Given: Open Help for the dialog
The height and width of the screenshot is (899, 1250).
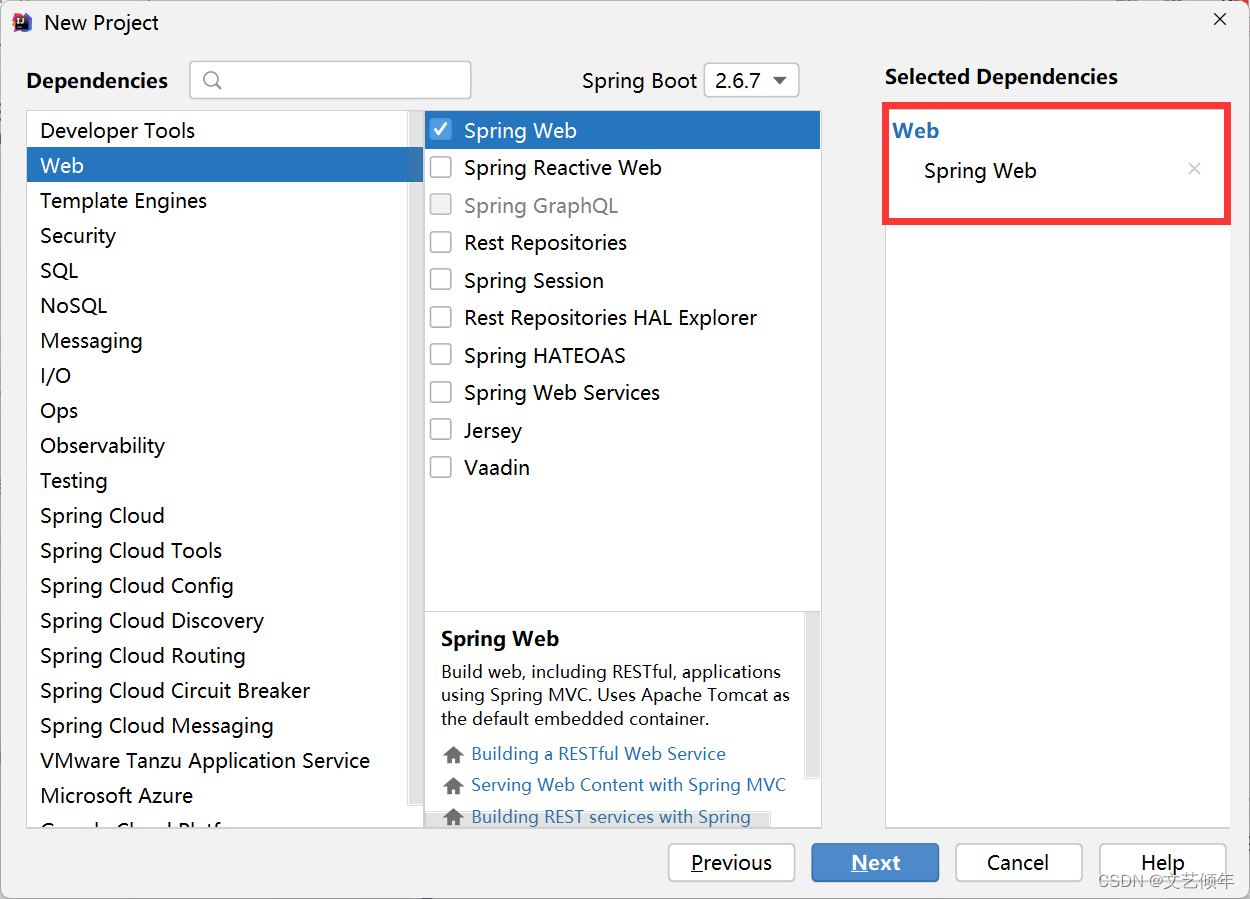Looking at the screenshot, I should pos(1162,862).
